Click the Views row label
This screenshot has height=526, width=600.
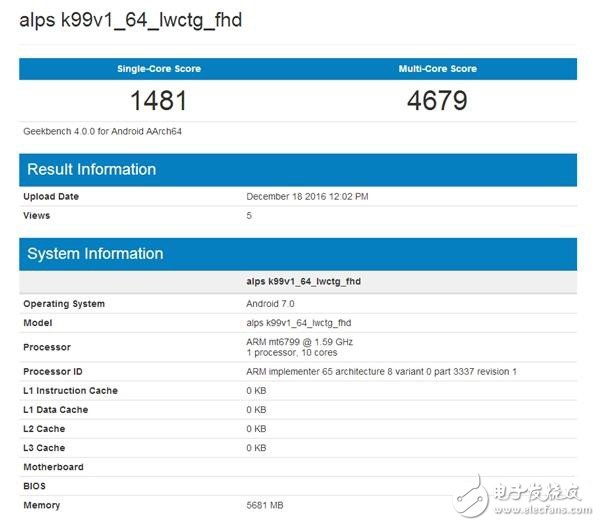(37, 216)
